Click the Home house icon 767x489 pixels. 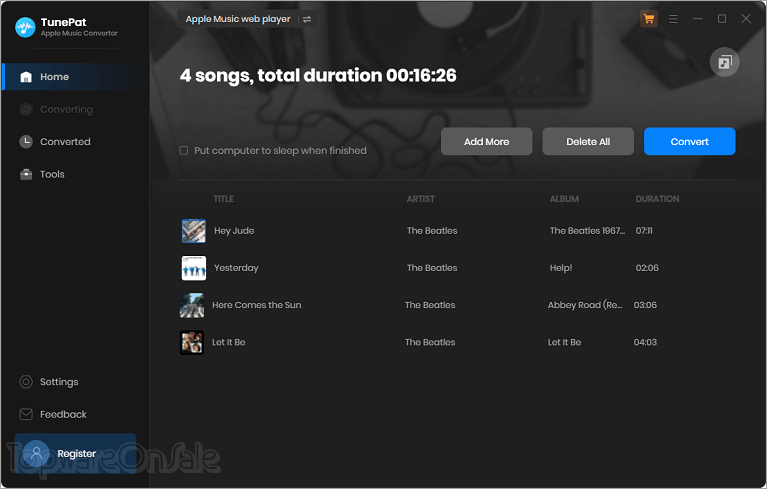tap(26, 77)
